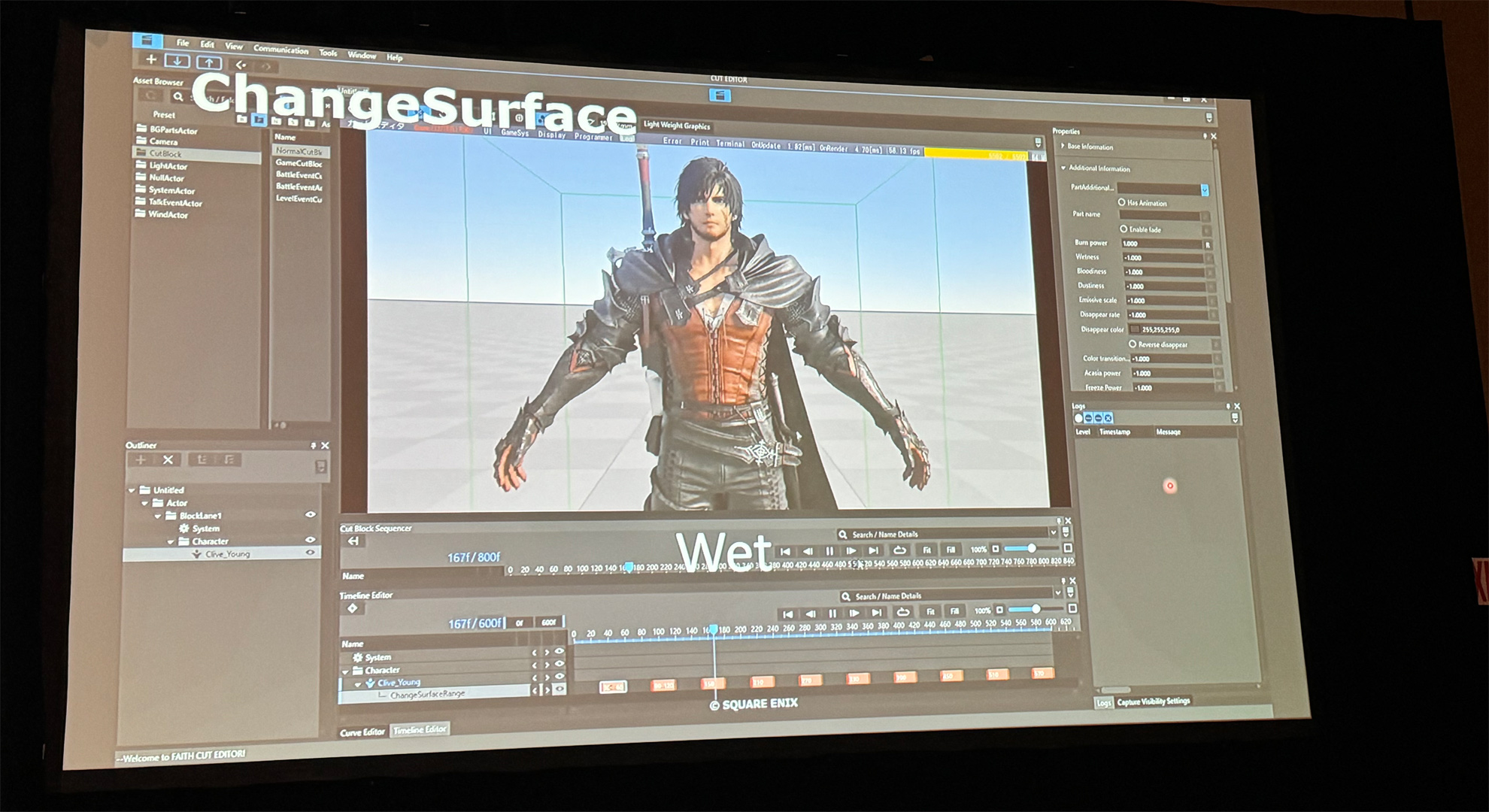Switch to the Curve Editor tab

coord(362,732)
